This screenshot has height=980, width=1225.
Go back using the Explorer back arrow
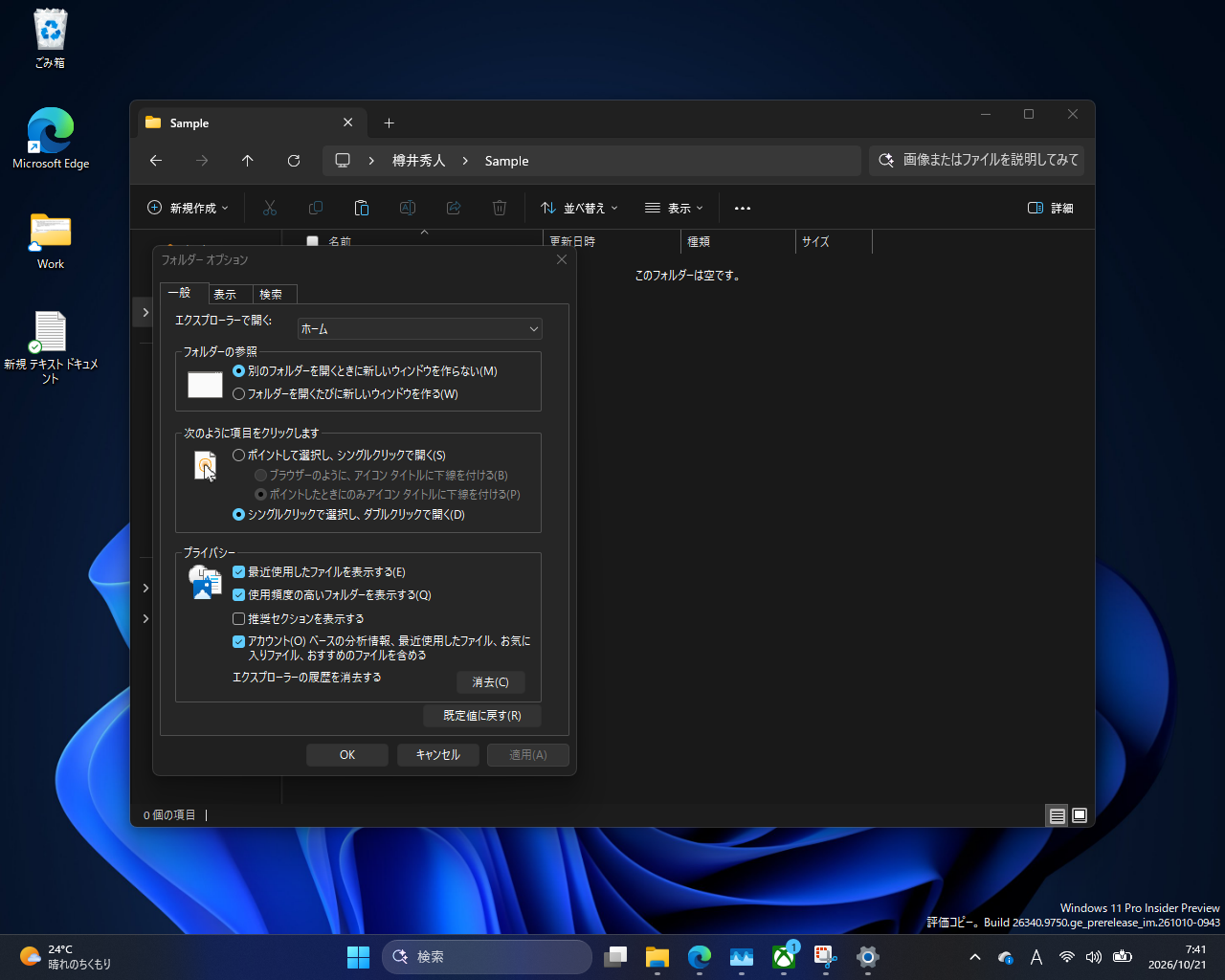(x=156, y=161)
